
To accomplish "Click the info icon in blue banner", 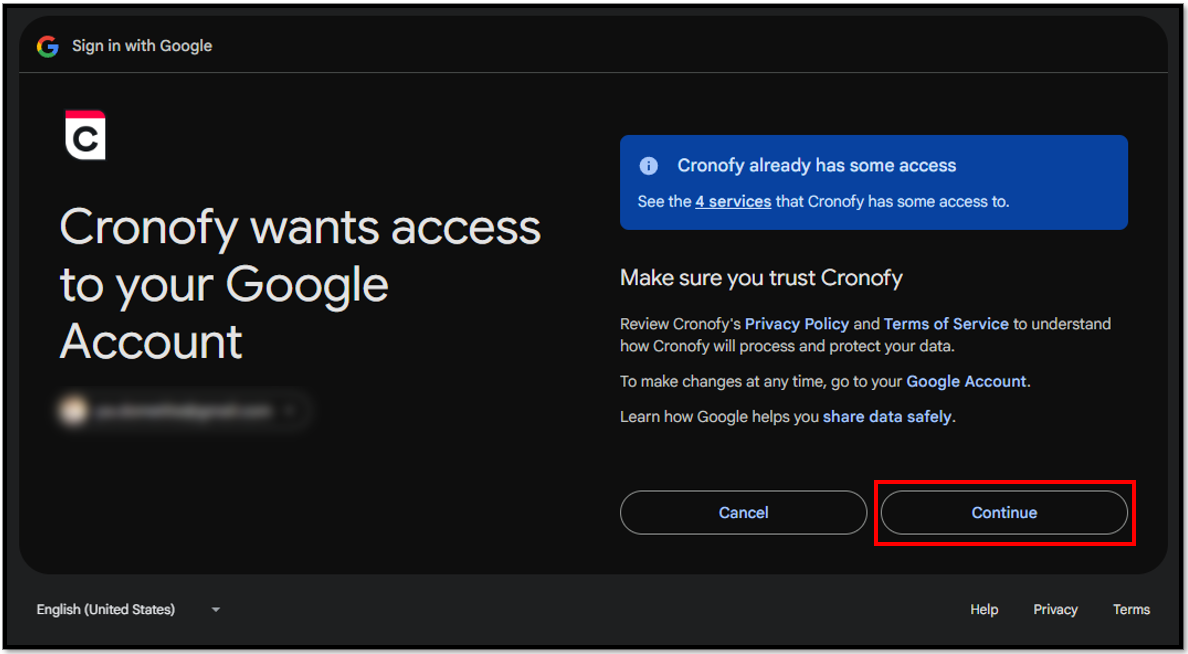I will tap(649, 166).
